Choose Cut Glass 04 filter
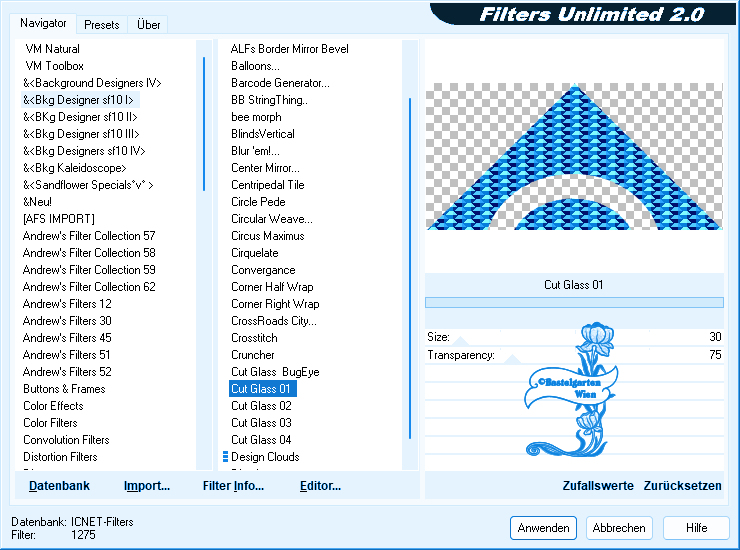The image size is (740, 550). pyautogui.click(x=261, y=440)
